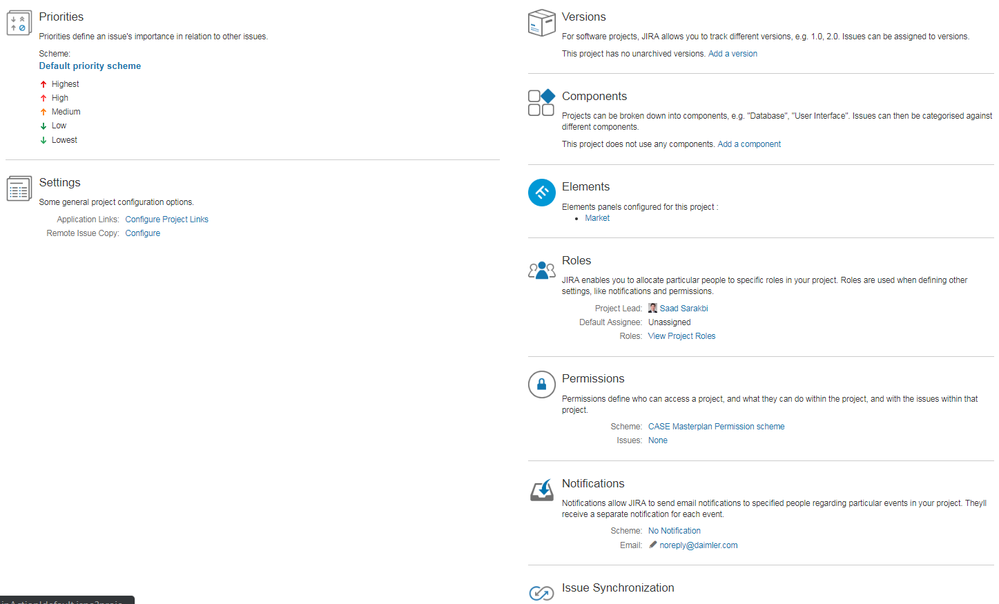This screenshot has height=604, width=999.
Task: Open Configure Project Links
Action: tap(166, 219)
